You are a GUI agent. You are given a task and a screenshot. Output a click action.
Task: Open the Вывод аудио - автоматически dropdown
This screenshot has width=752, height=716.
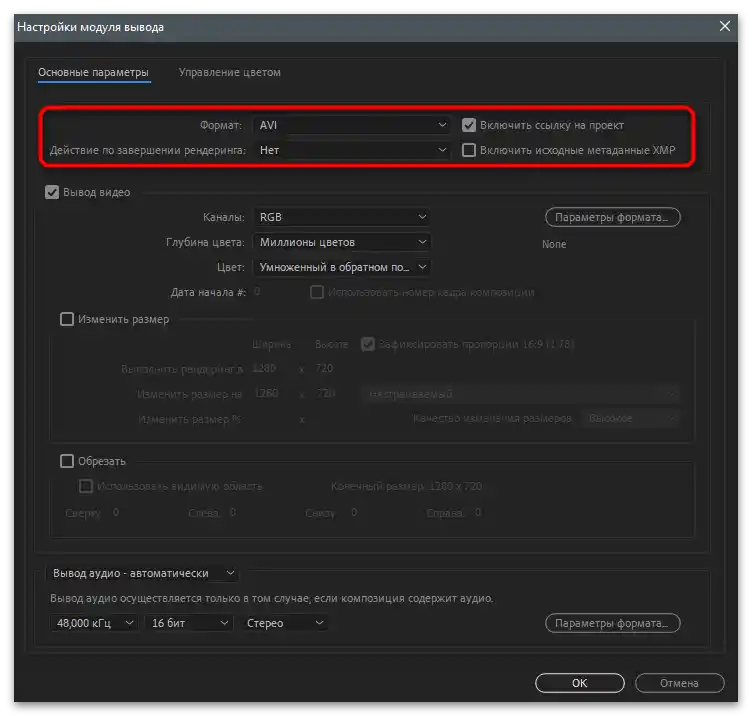[143, 573]
